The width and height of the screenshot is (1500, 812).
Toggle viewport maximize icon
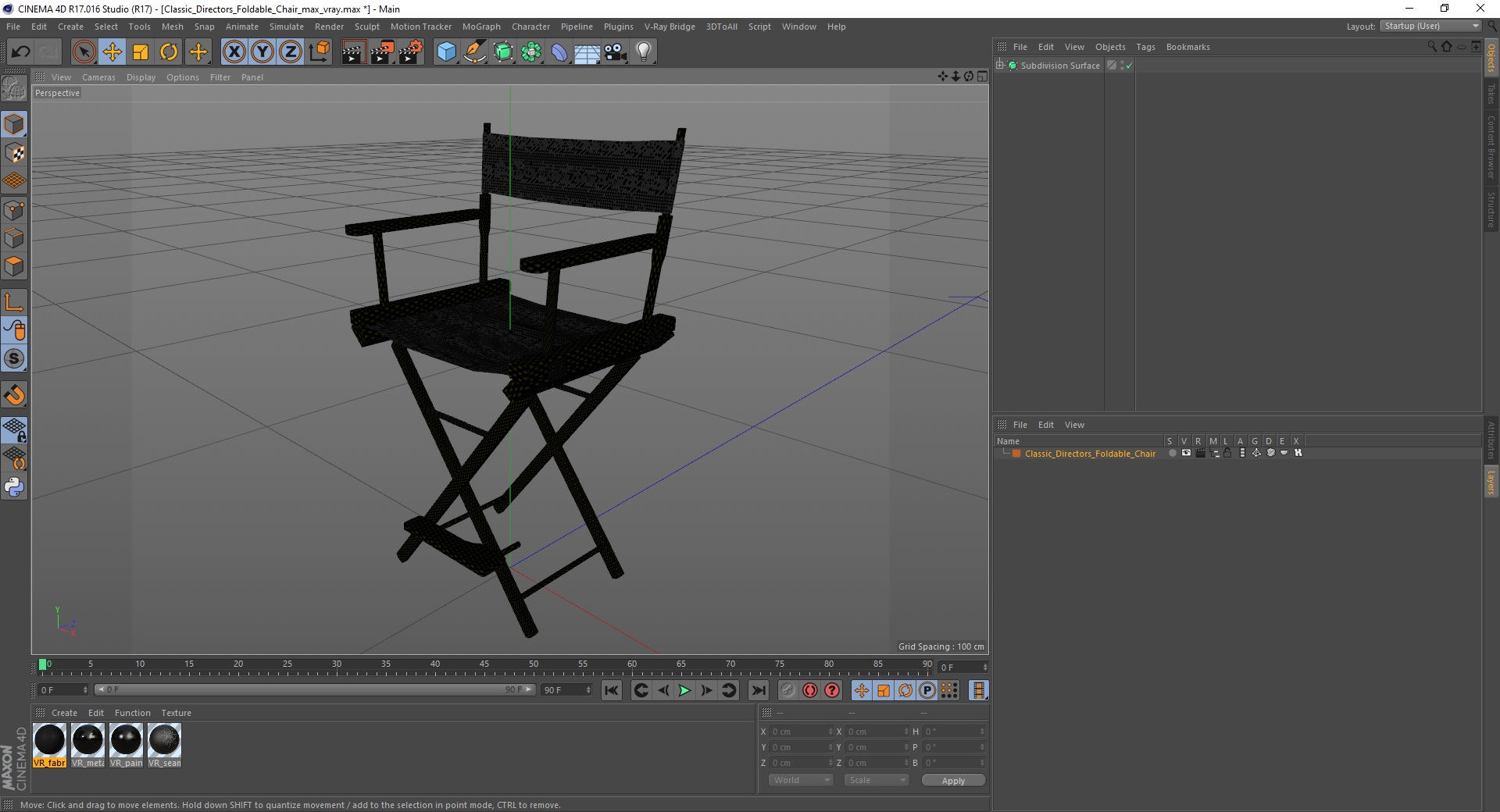pyautogui.click(x=982, y=77)
